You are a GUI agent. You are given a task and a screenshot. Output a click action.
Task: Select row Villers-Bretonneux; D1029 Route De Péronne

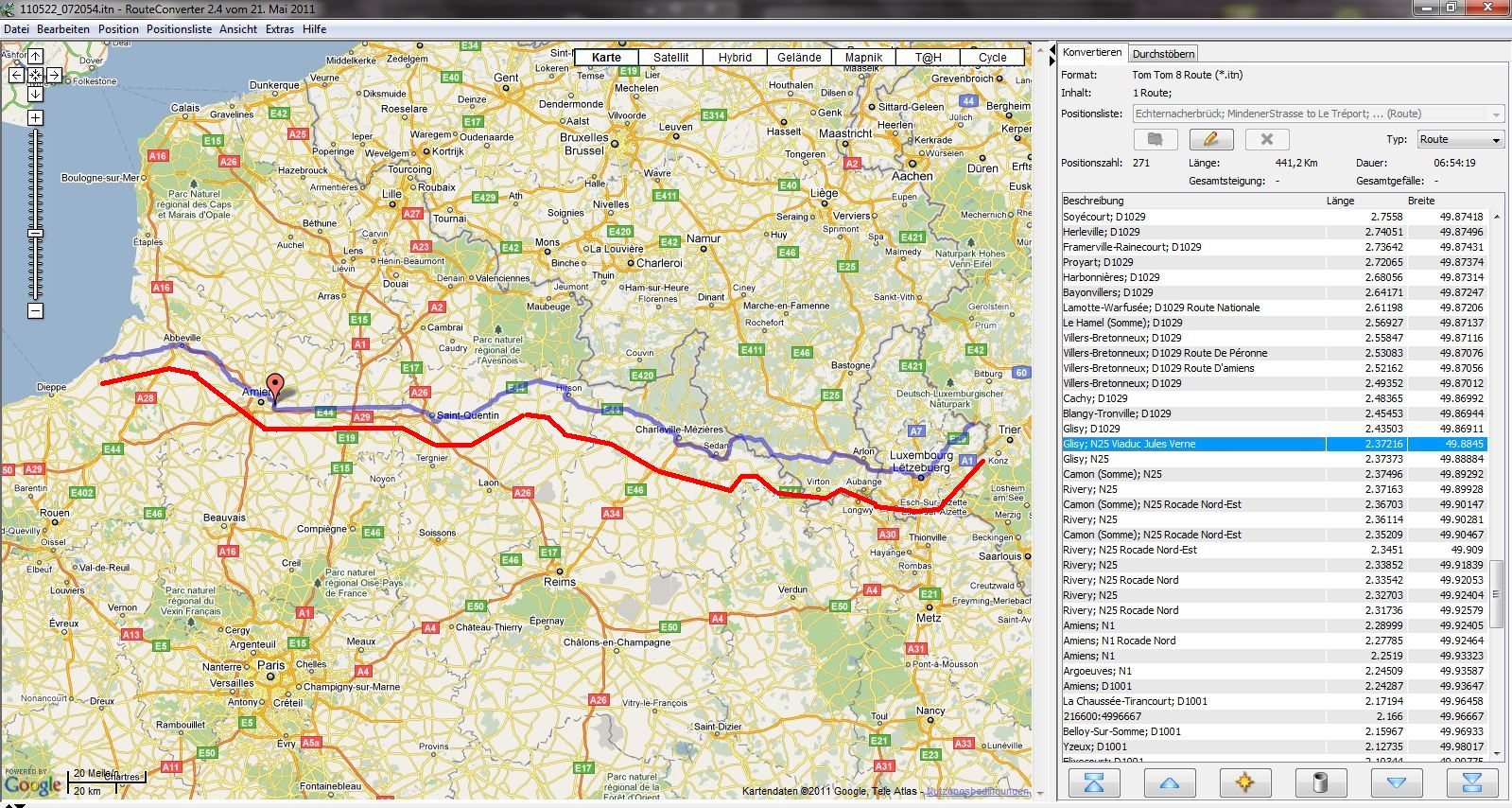(x=1275, y=353)
